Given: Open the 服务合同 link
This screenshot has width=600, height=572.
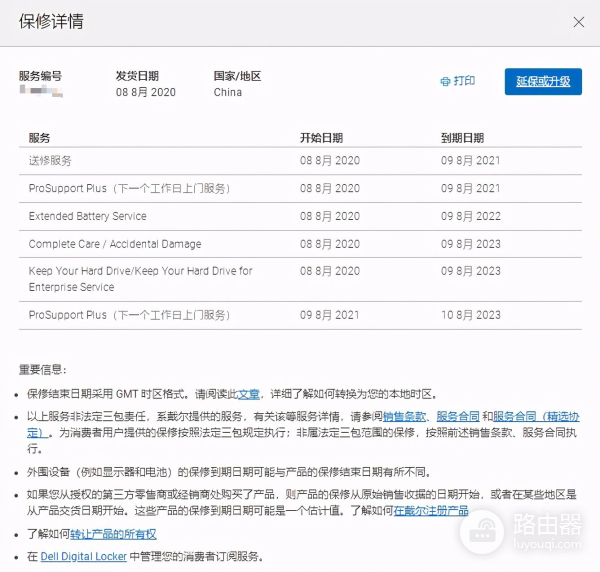Looking at the screenshot, I should click(x=458, y=417).
